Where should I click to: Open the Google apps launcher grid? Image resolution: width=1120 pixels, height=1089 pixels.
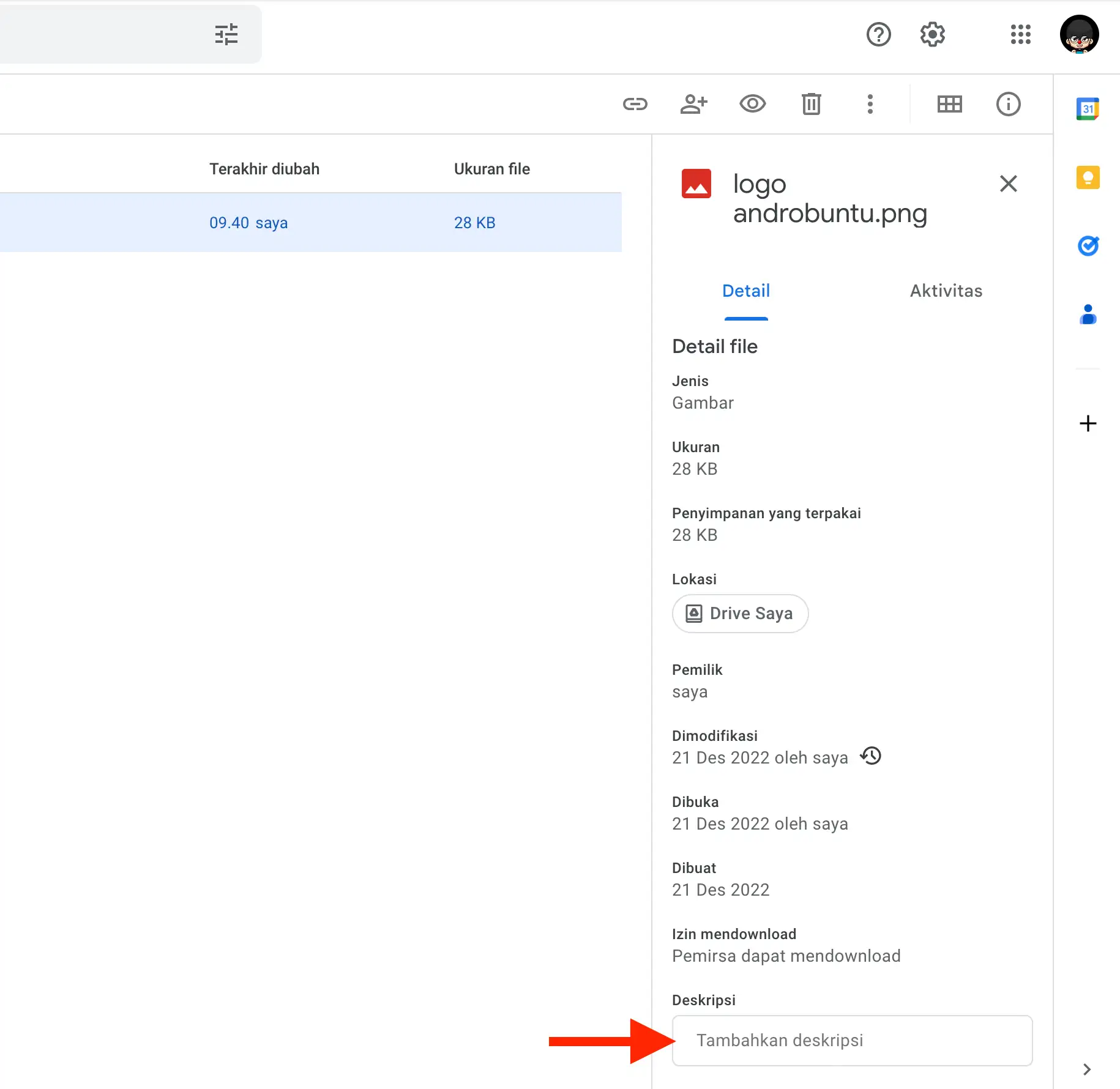[1020, 34]
